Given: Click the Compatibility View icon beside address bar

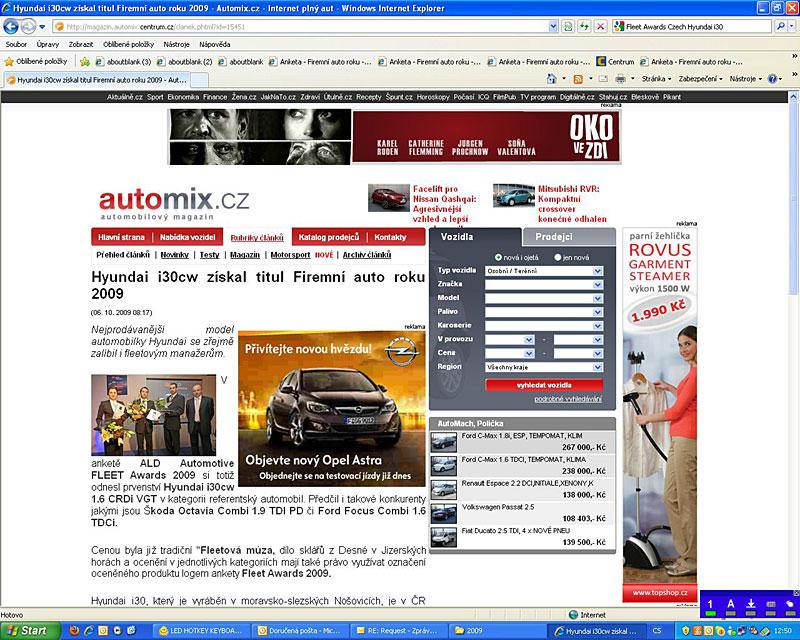Looking at the screenshot, I should [568, 26].
